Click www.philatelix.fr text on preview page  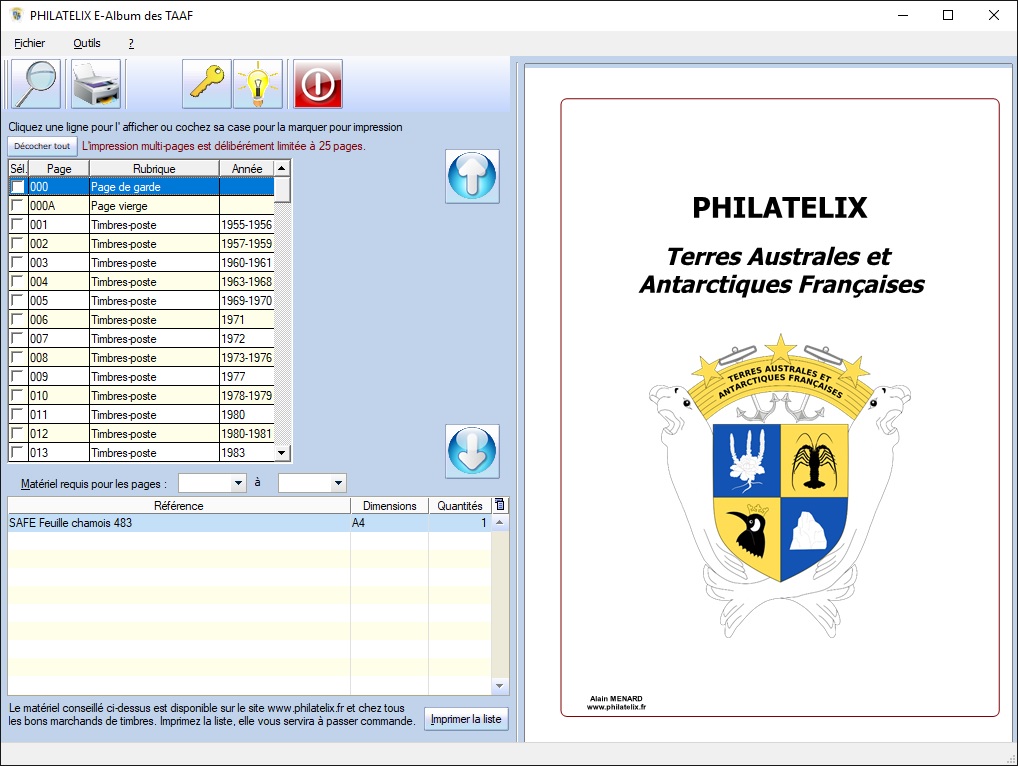(616, 707)
